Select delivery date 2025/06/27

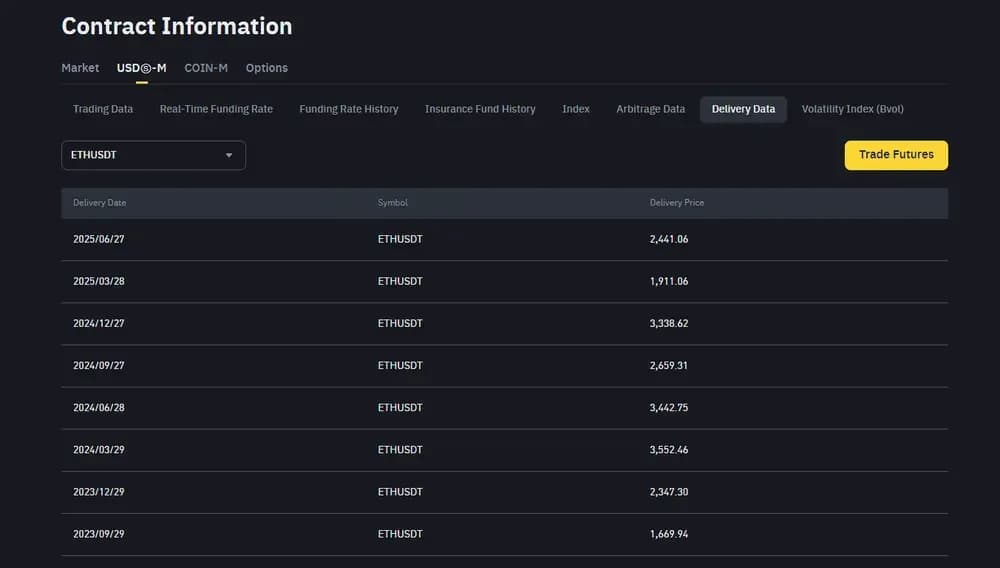[99, 239]
